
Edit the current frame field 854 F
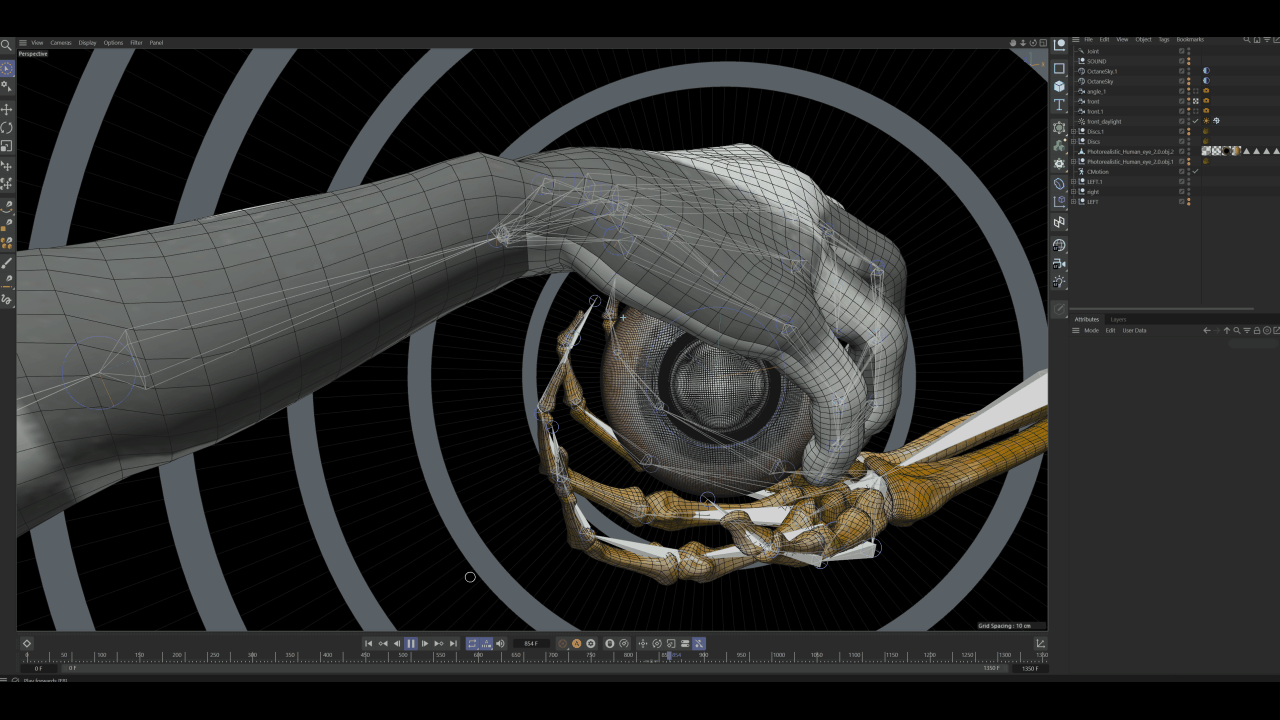point(531,644)
